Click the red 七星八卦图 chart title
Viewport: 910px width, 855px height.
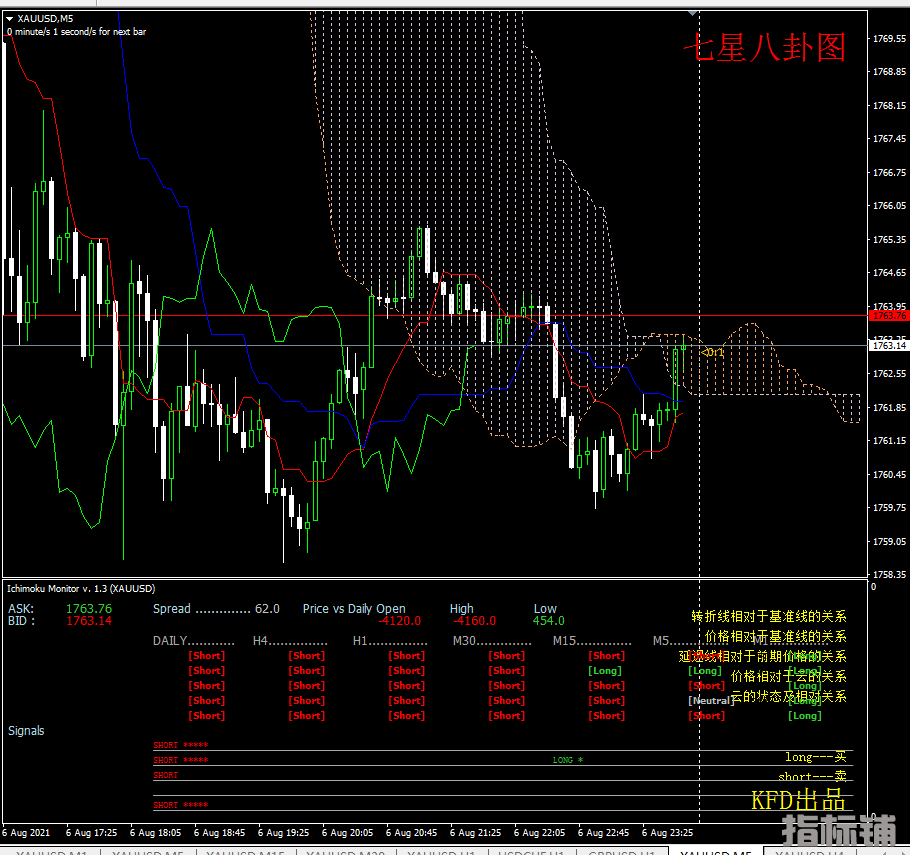pos(765,48)
